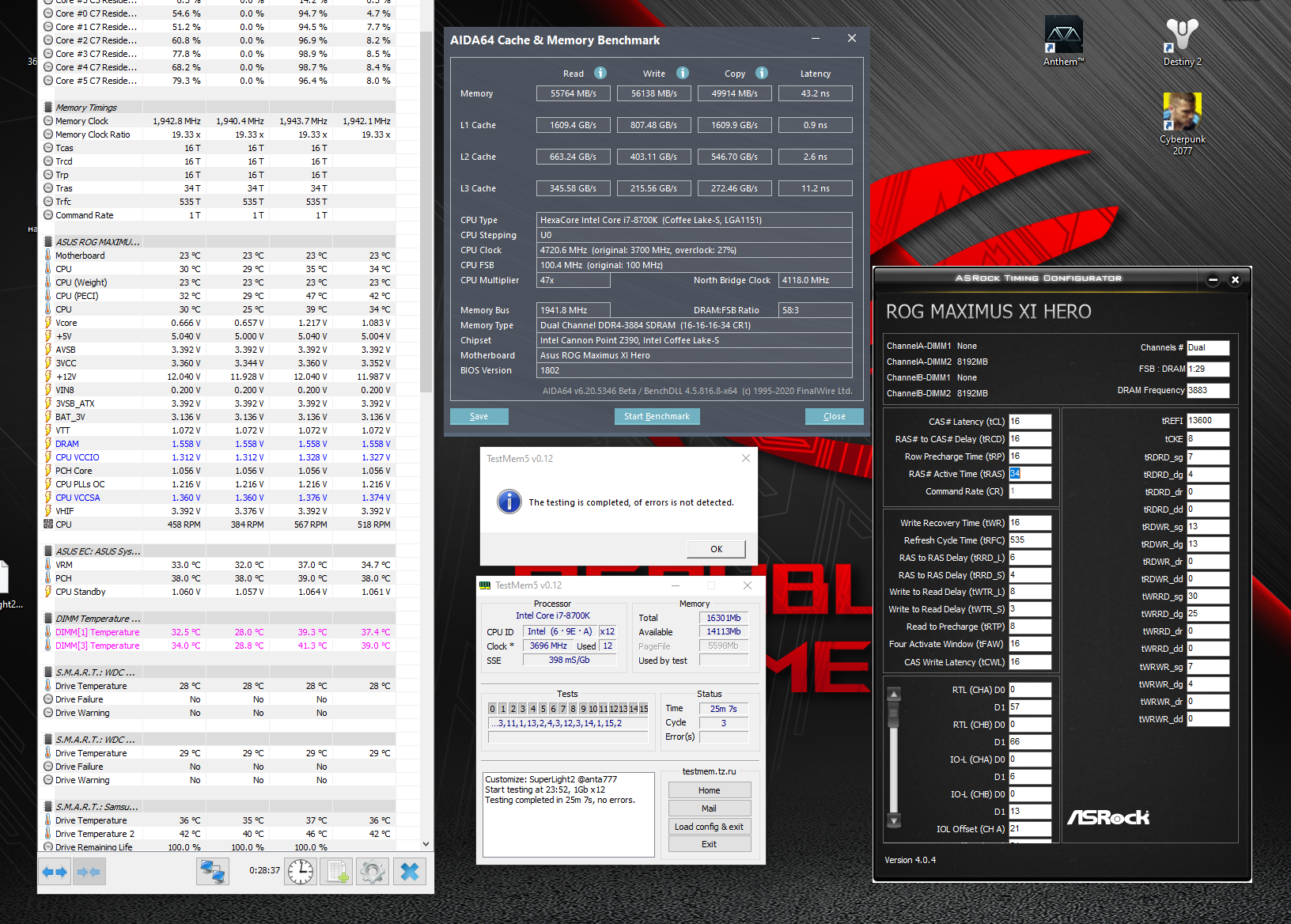Click the blue X close sensors icon
This screenshot has height=924, width=1291.
click(x=410, y=872)
